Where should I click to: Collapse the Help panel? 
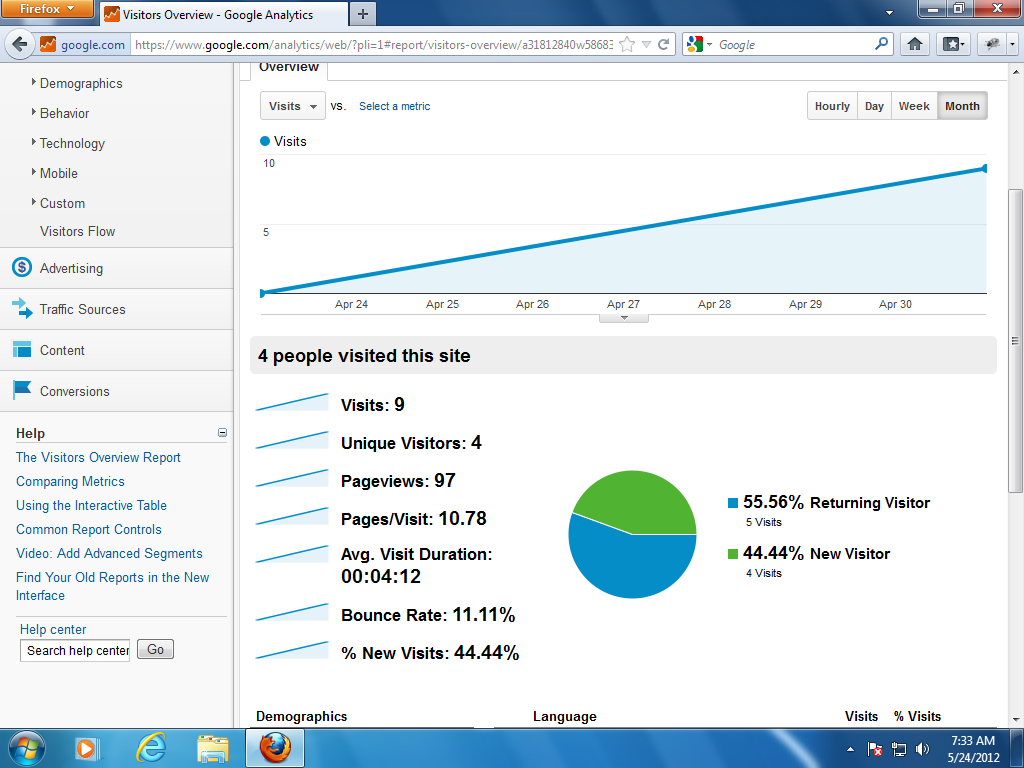tap(222, 433)
